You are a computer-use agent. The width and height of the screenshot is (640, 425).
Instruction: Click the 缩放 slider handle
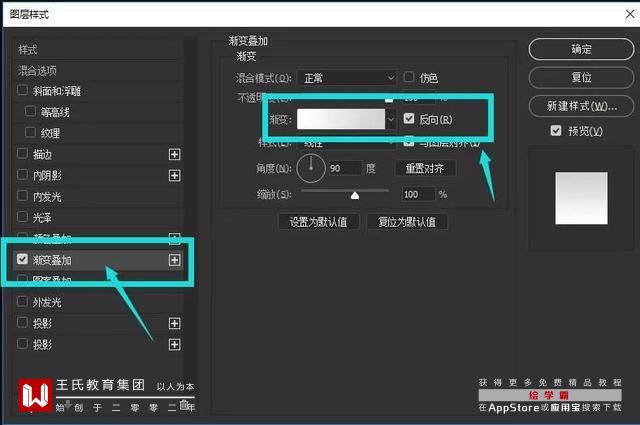coord(355,196)
